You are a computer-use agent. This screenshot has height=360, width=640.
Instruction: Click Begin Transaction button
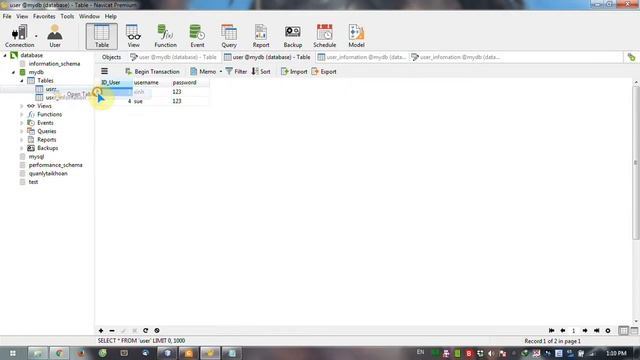coord(152,72)
